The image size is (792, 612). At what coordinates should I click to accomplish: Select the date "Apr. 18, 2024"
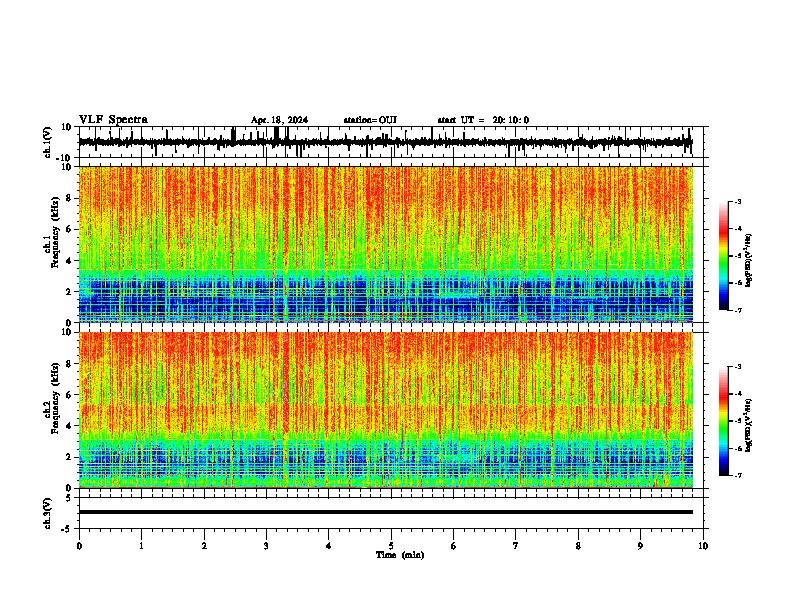tap(279, 120)
